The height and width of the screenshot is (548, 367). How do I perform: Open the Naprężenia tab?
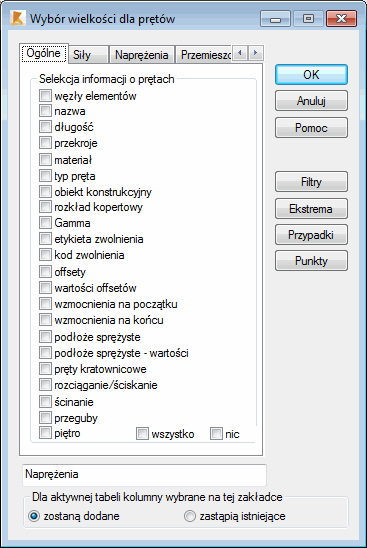(x=142, y=55)
